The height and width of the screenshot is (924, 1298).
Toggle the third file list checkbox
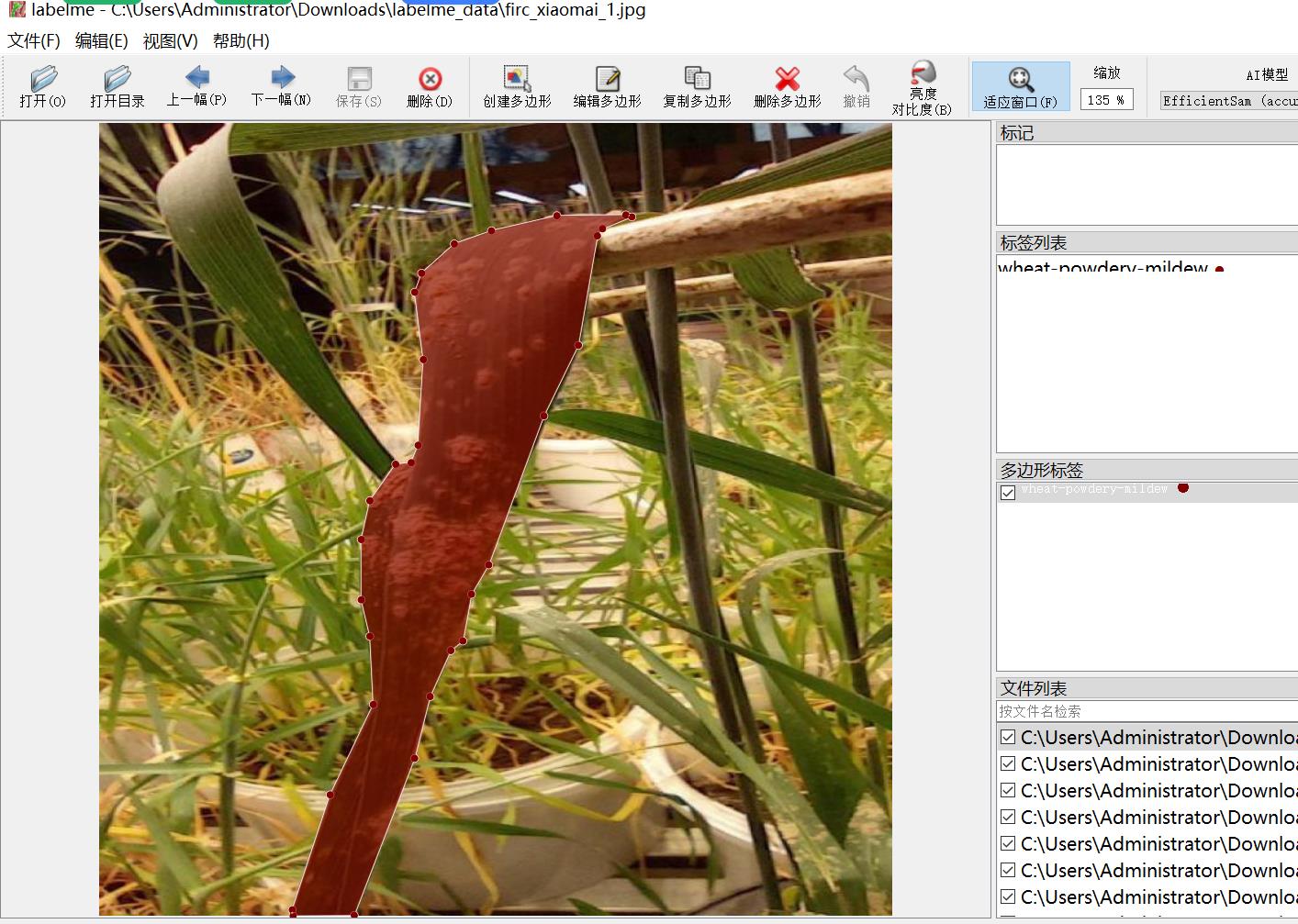[1008, 791]
